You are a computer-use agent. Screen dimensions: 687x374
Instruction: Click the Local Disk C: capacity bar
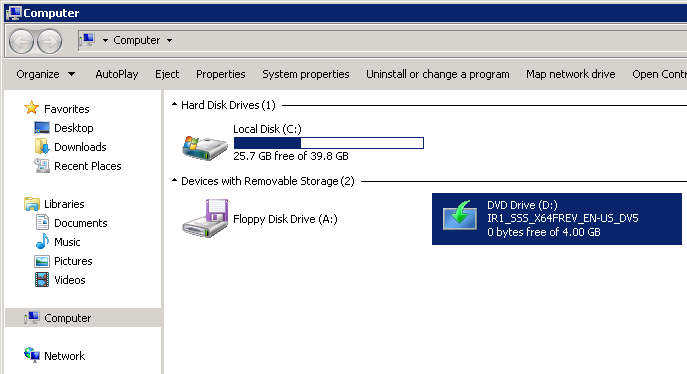329,143
